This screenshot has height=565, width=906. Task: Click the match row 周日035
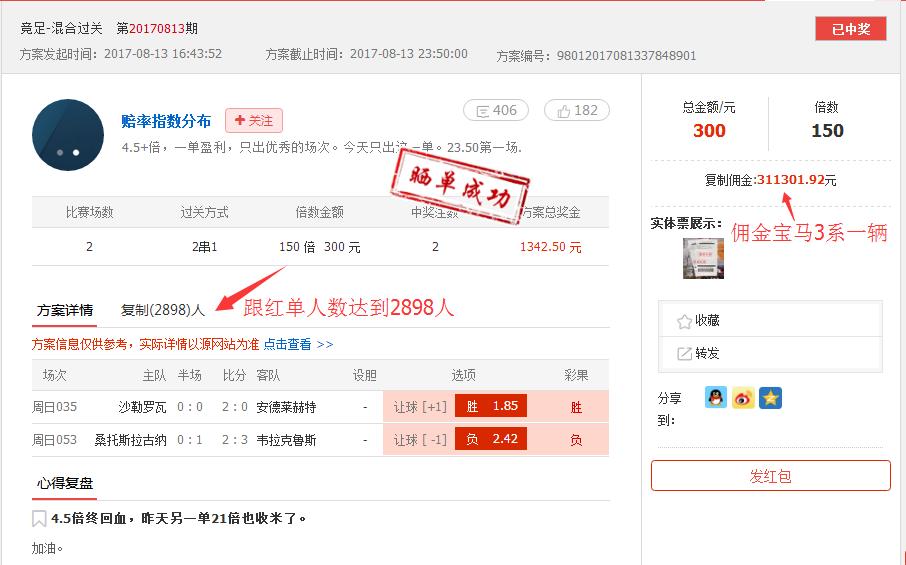(320, 407)
